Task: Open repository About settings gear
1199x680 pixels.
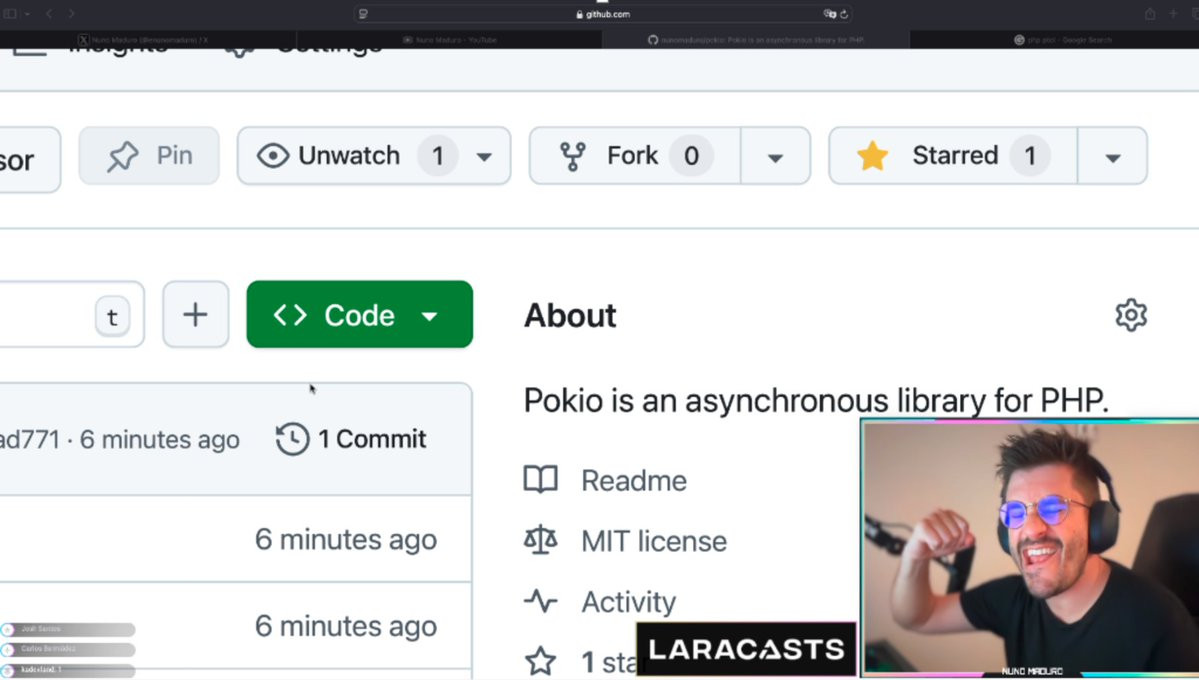Action: coord(1131,314)
